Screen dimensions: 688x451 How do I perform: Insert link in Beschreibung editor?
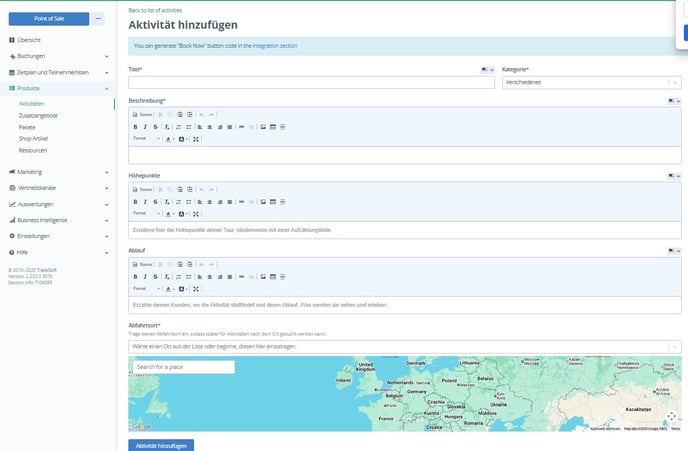pyautogui.click(x=241, y=127)
